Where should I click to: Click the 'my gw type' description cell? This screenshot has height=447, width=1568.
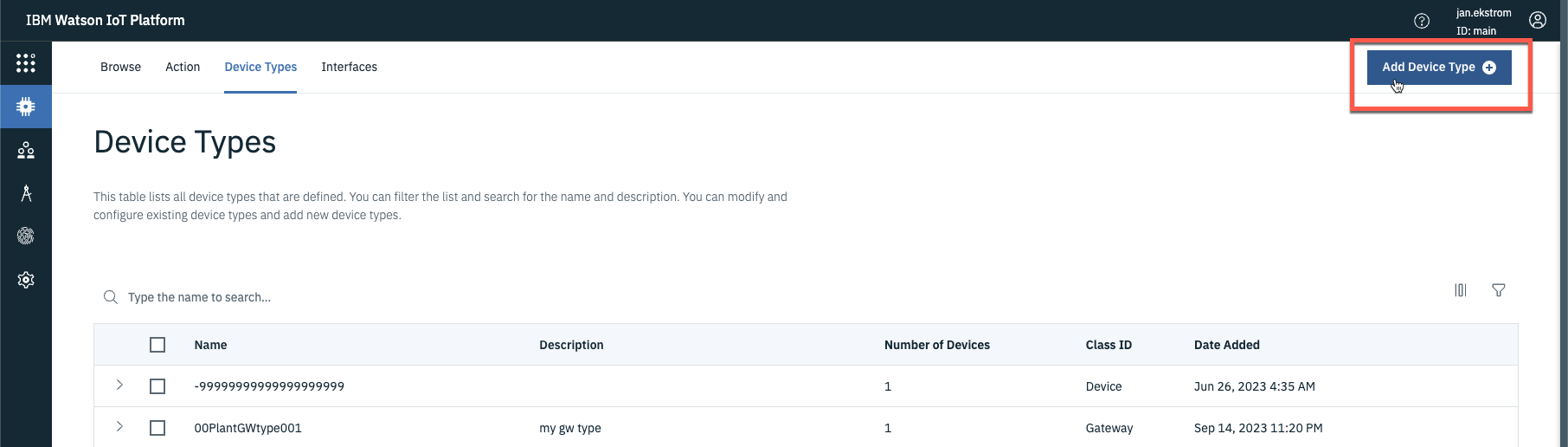(570, 428)
